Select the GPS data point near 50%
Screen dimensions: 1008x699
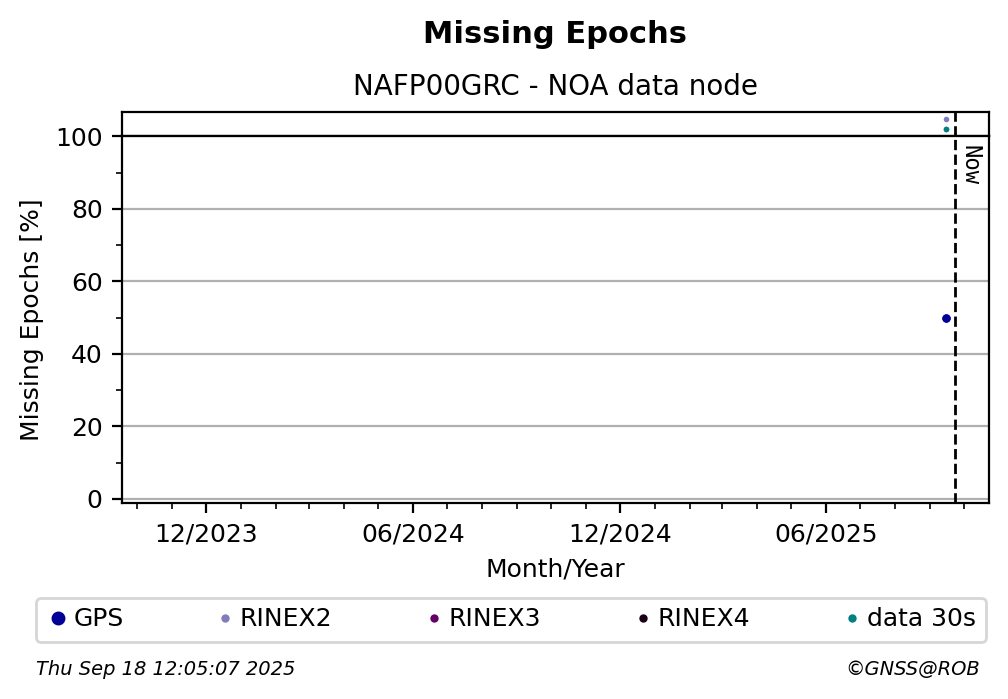(946, 318)
